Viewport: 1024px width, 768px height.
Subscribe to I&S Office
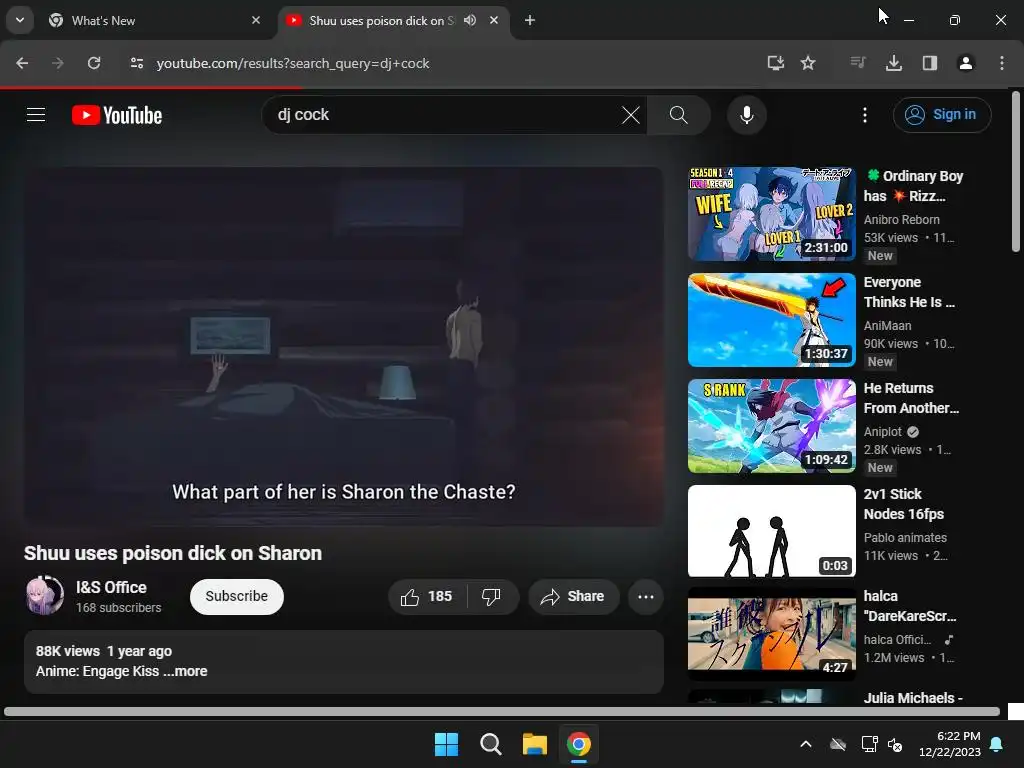(236, 596)
